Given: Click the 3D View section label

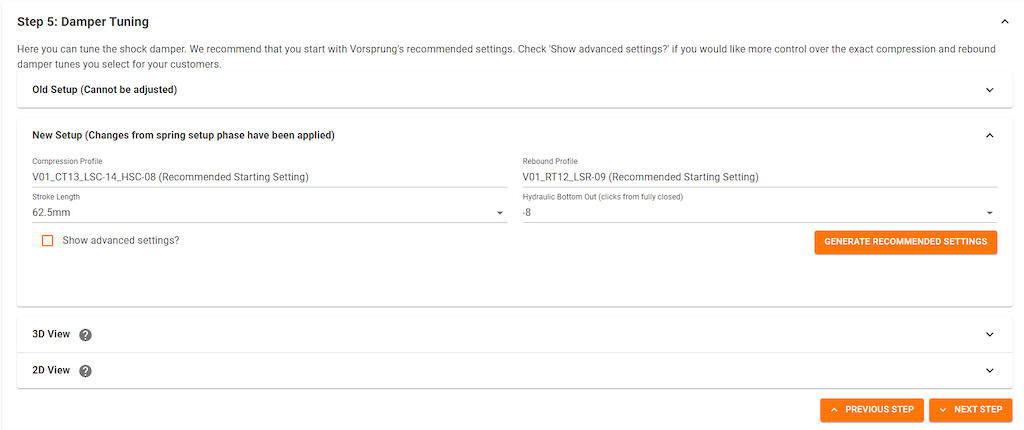Looking at the screenshot, I should [x=51, y=334].
